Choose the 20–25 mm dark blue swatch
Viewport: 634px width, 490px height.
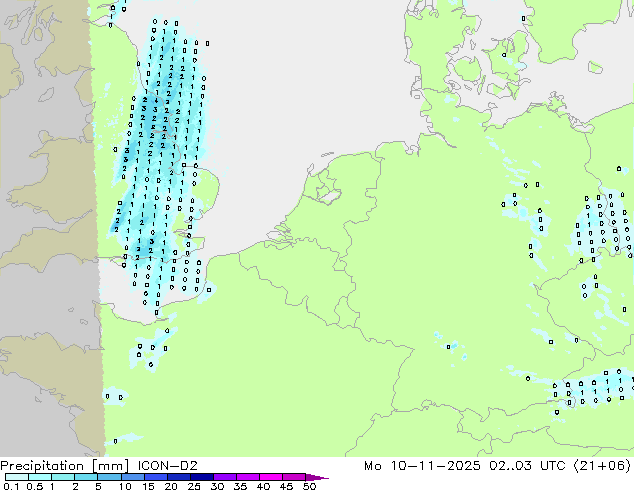(x=178, y=477)
